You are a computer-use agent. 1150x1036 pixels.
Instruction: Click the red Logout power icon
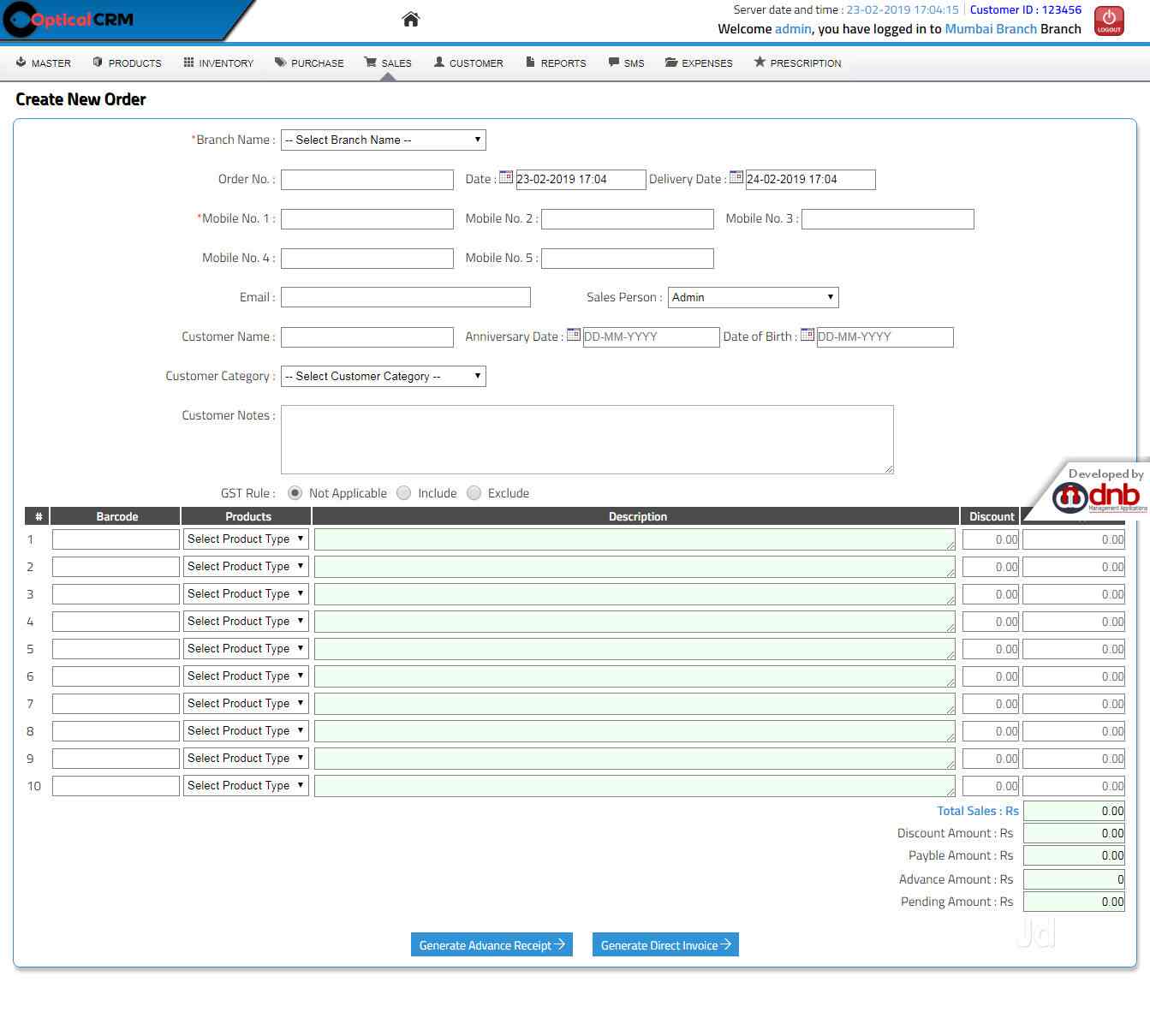pyautogui.click(x=1109, y=21)
